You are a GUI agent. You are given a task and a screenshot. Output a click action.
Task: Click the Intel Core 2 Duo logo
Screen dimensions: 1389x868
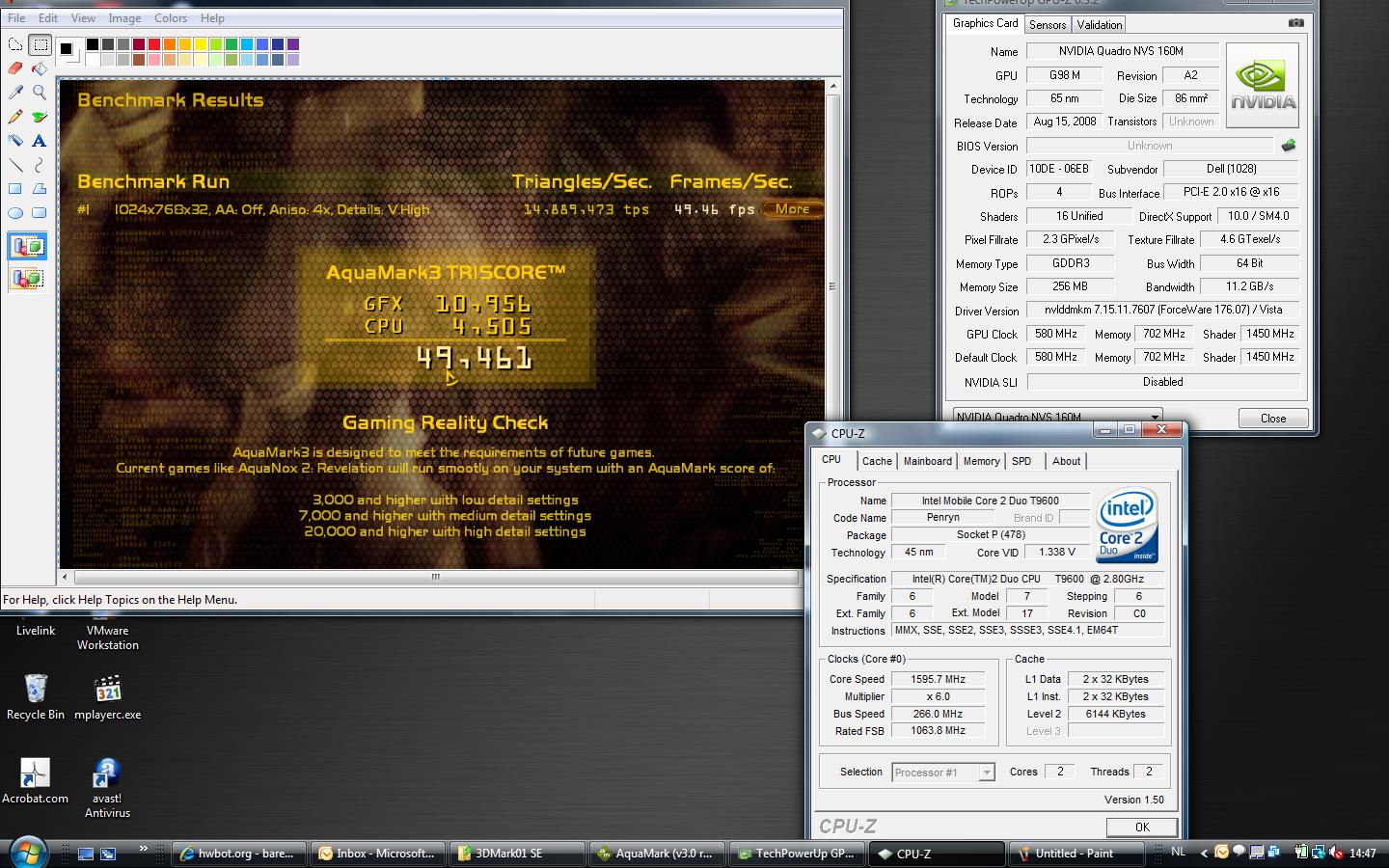tap(1128, 527)
